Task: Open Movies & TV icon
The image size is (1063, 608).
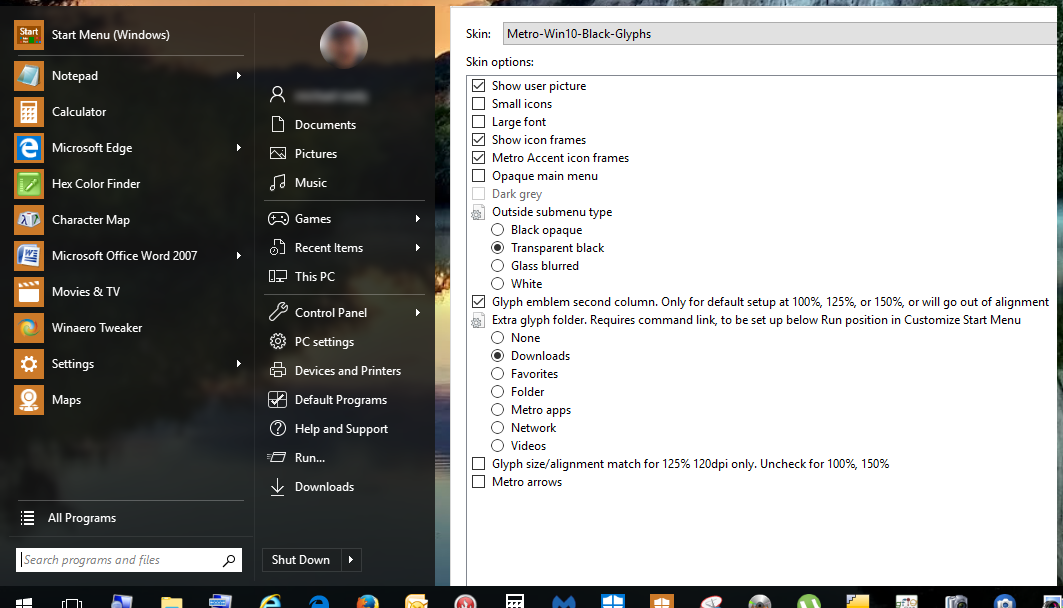Action: coord(28,291)
